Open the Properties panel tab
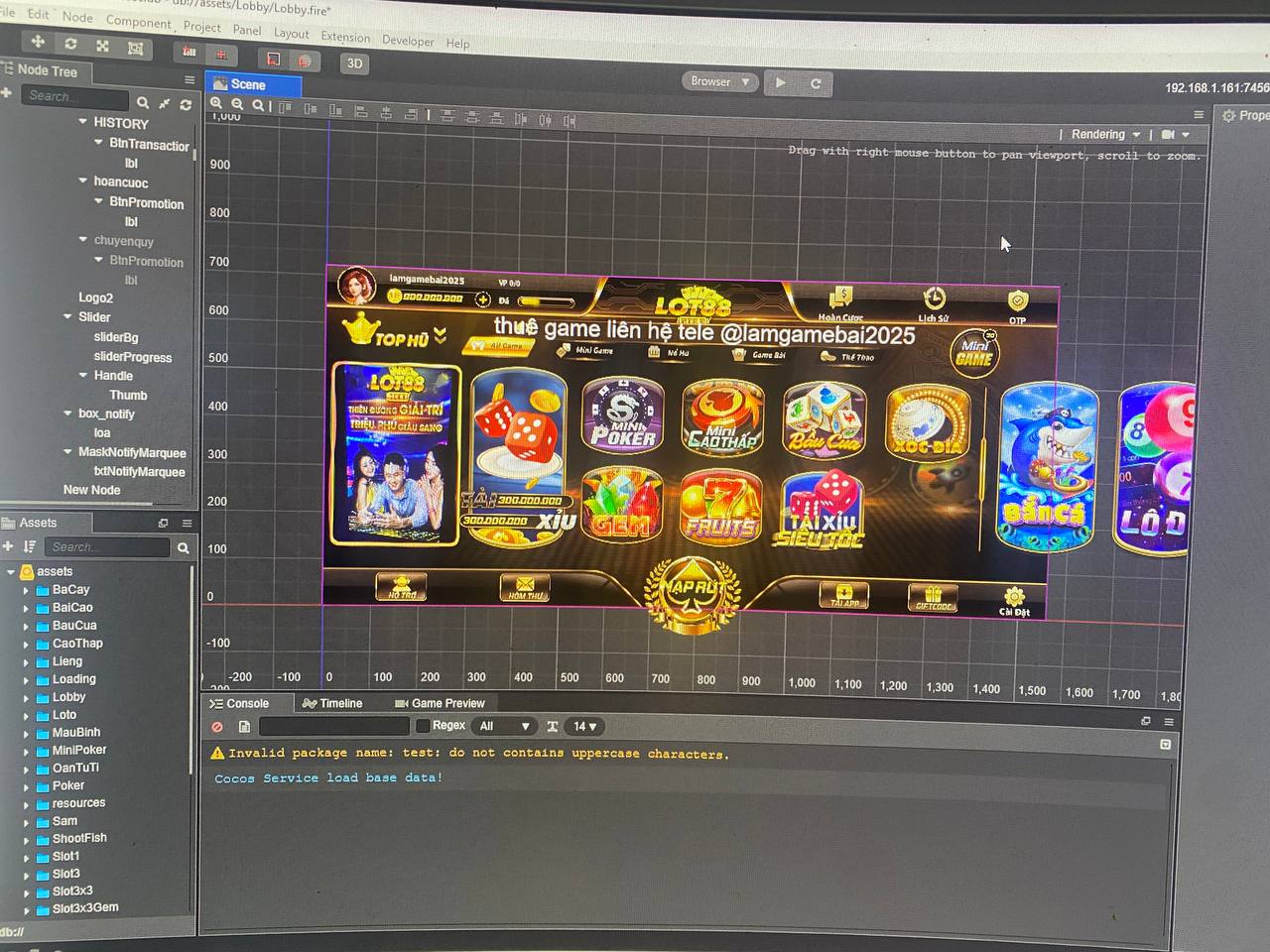The height and width of the screenshot is (952, 1270). (1246, 115)
